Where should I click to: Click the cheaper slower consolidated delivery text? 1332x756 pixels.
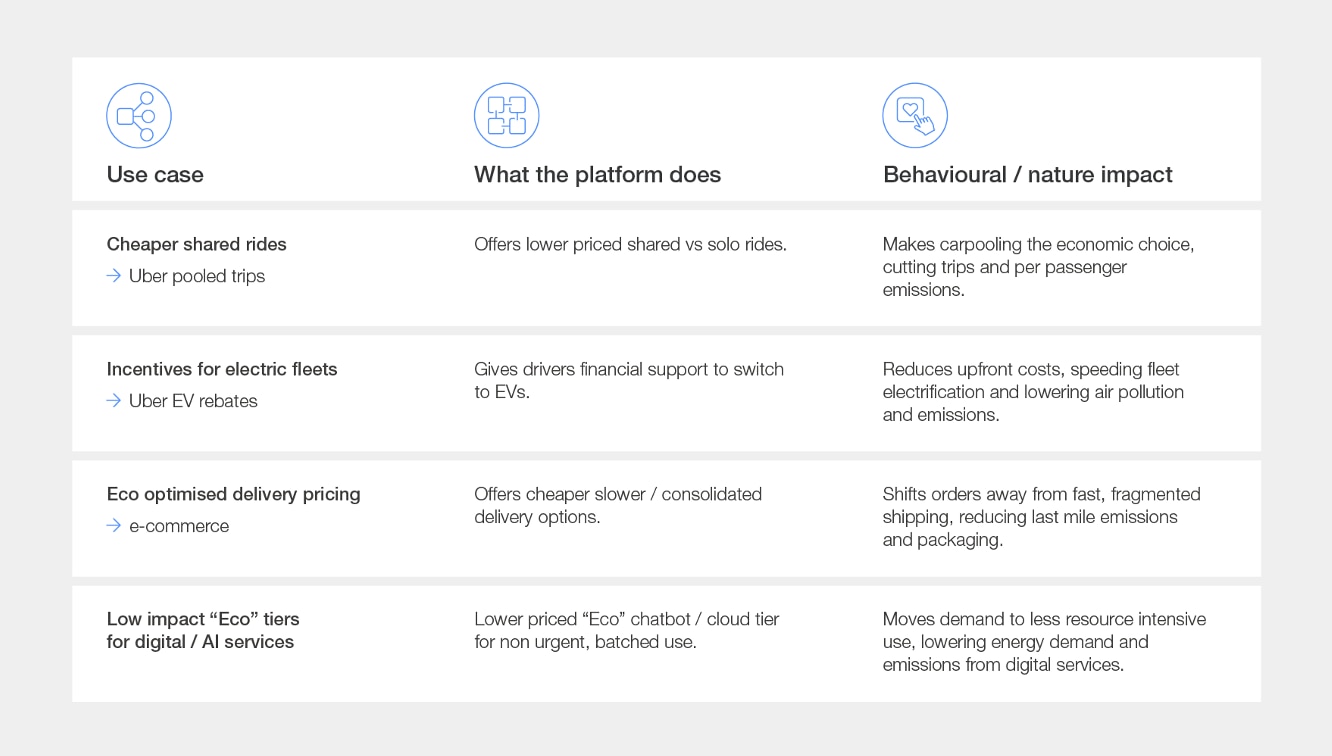(617, 505)
